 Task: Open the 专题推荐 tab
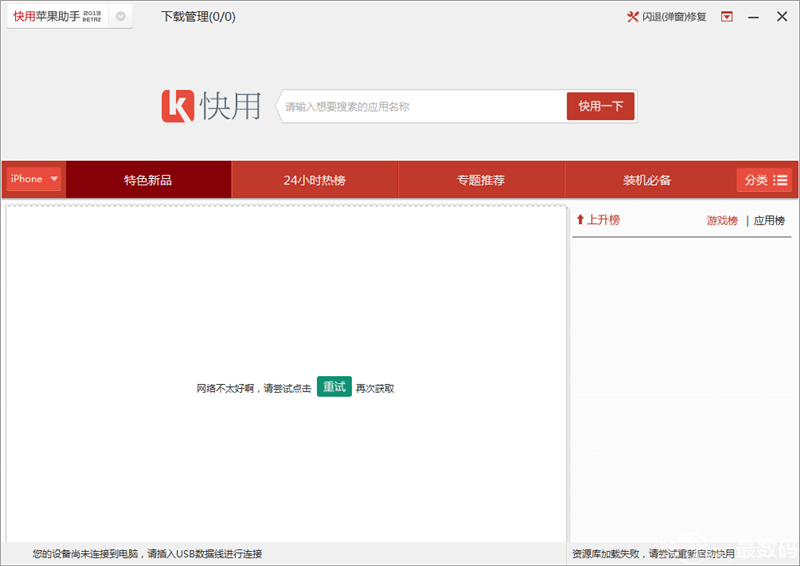coord(481,180)
